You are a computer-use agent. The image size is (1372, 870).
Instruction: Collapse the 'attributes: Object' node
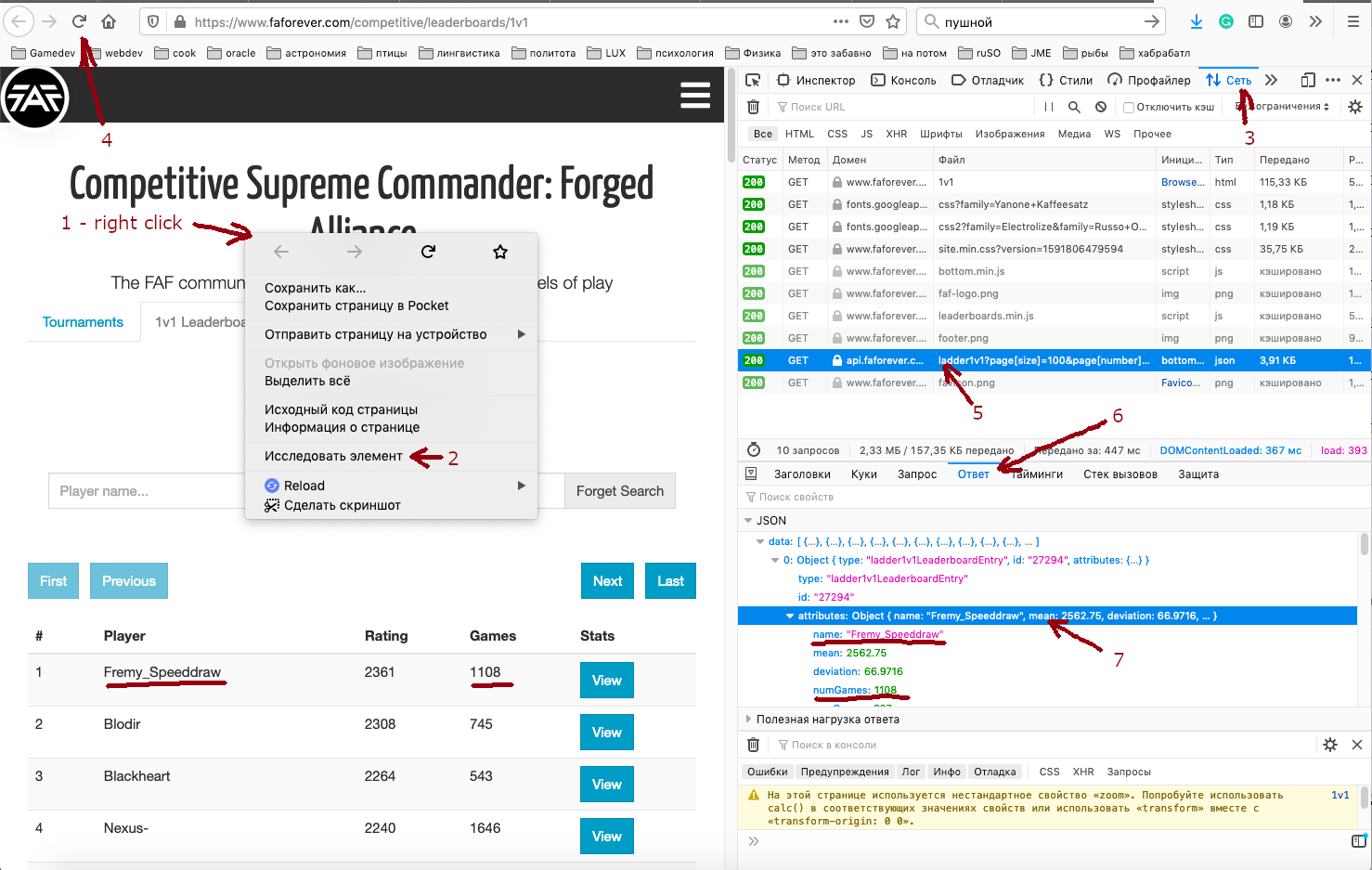pos(790,616)
